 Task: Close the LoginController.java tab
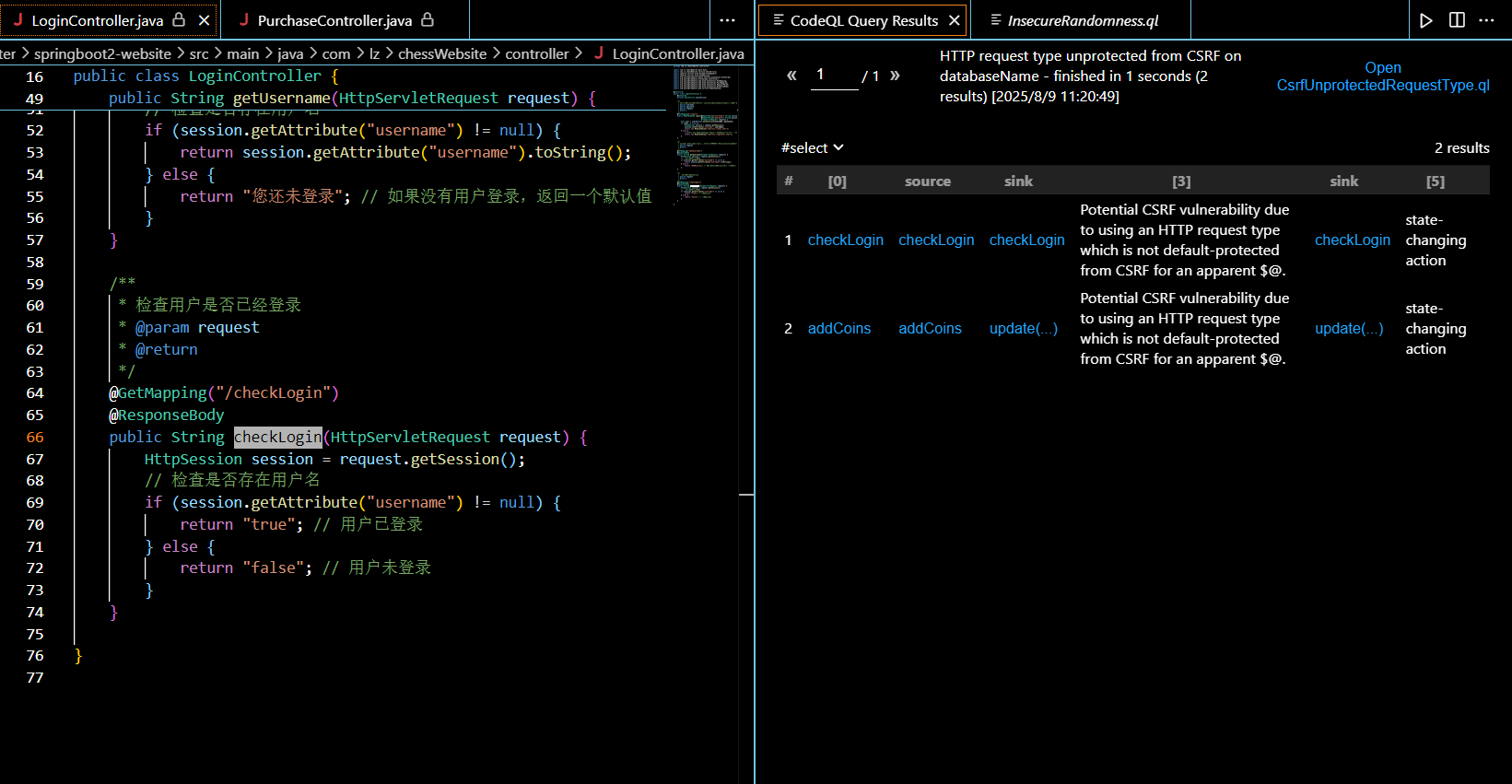point(204,20)
